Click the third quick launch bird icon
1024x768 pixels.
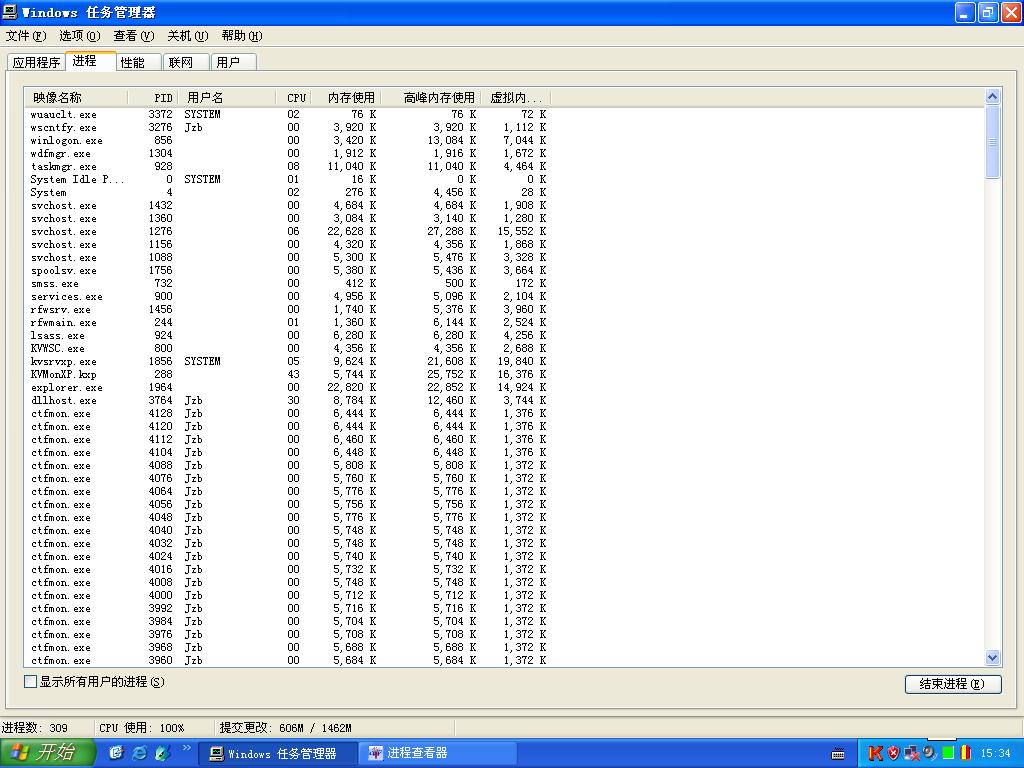(x=162, y=753)
